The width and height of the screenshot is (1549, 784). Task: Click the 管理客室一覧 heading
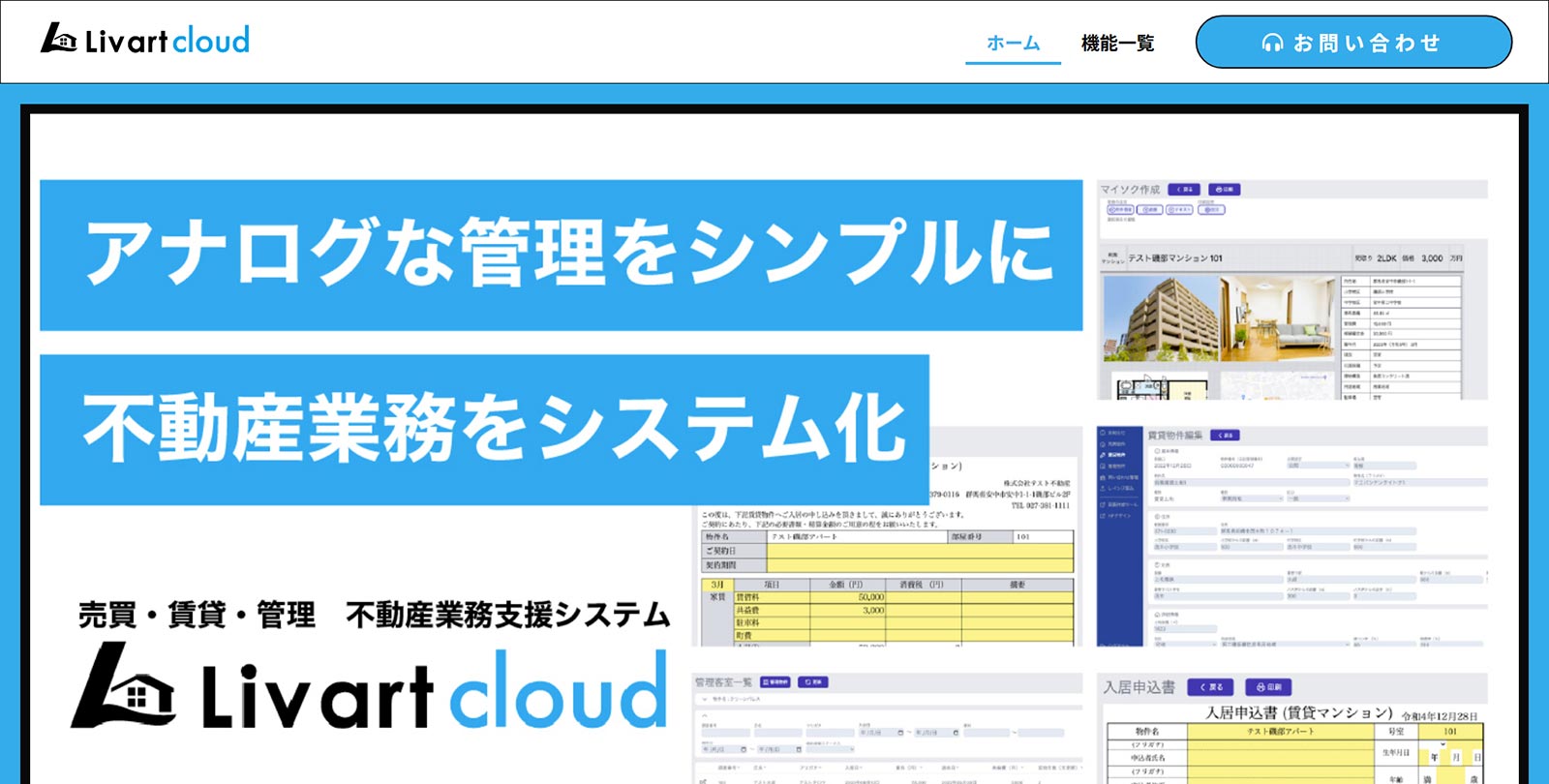point(723,682)
